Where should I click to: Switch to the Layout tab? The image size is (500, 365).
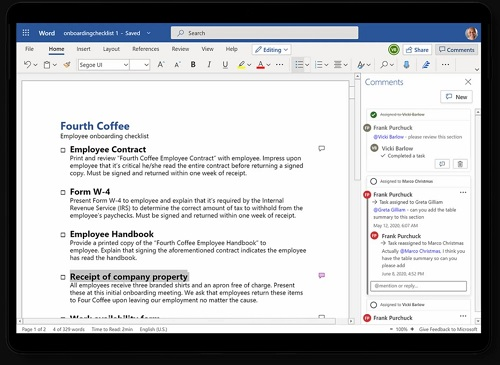point(111,49)
